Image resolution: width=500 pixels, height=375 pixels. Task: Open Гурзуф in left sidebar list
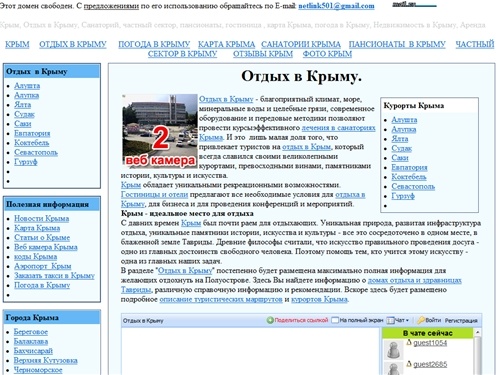tap(25, 162)
